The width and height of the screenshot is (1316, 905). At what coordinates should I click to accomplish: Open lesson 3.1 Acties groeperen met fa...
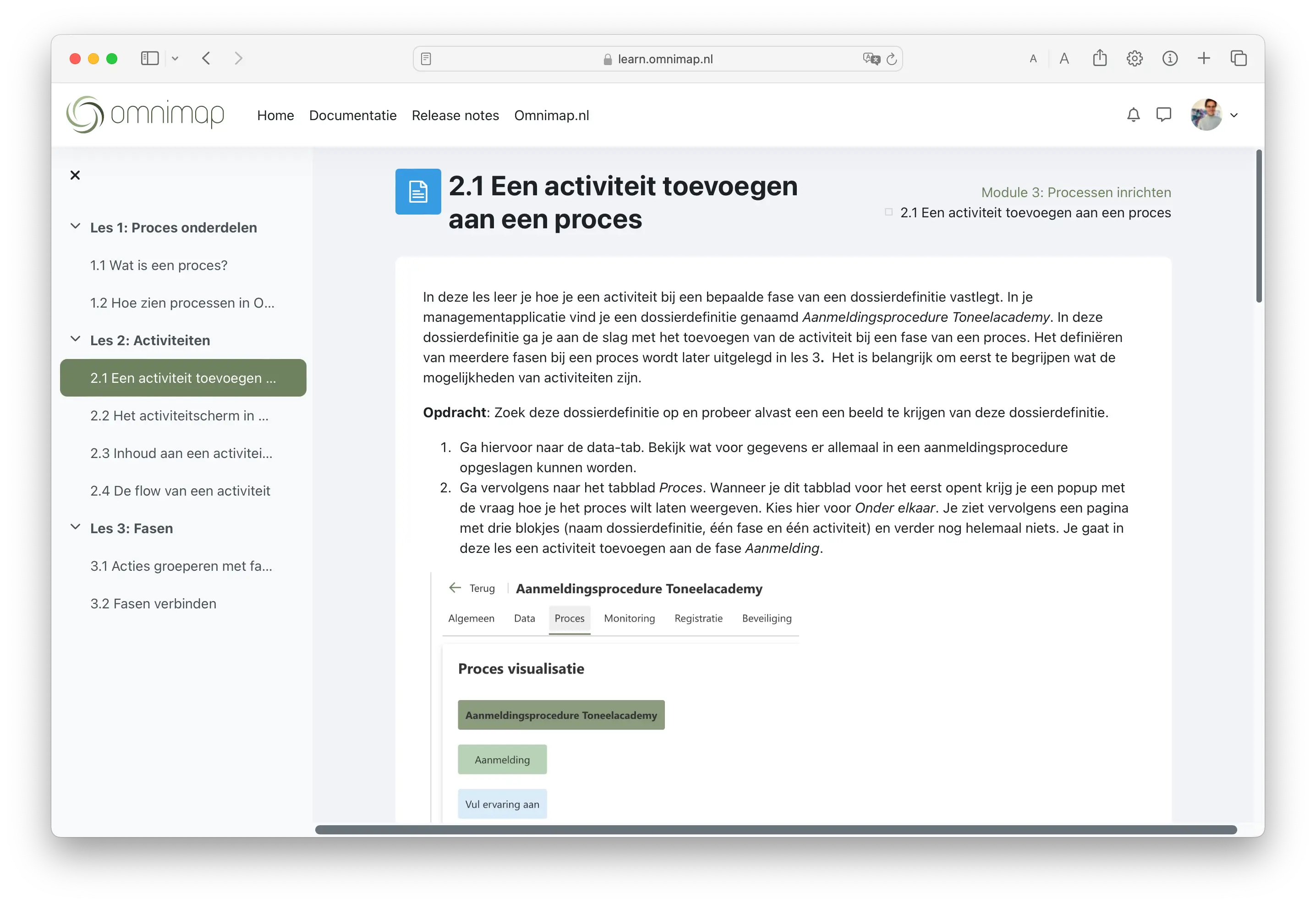tap(181, 566)
